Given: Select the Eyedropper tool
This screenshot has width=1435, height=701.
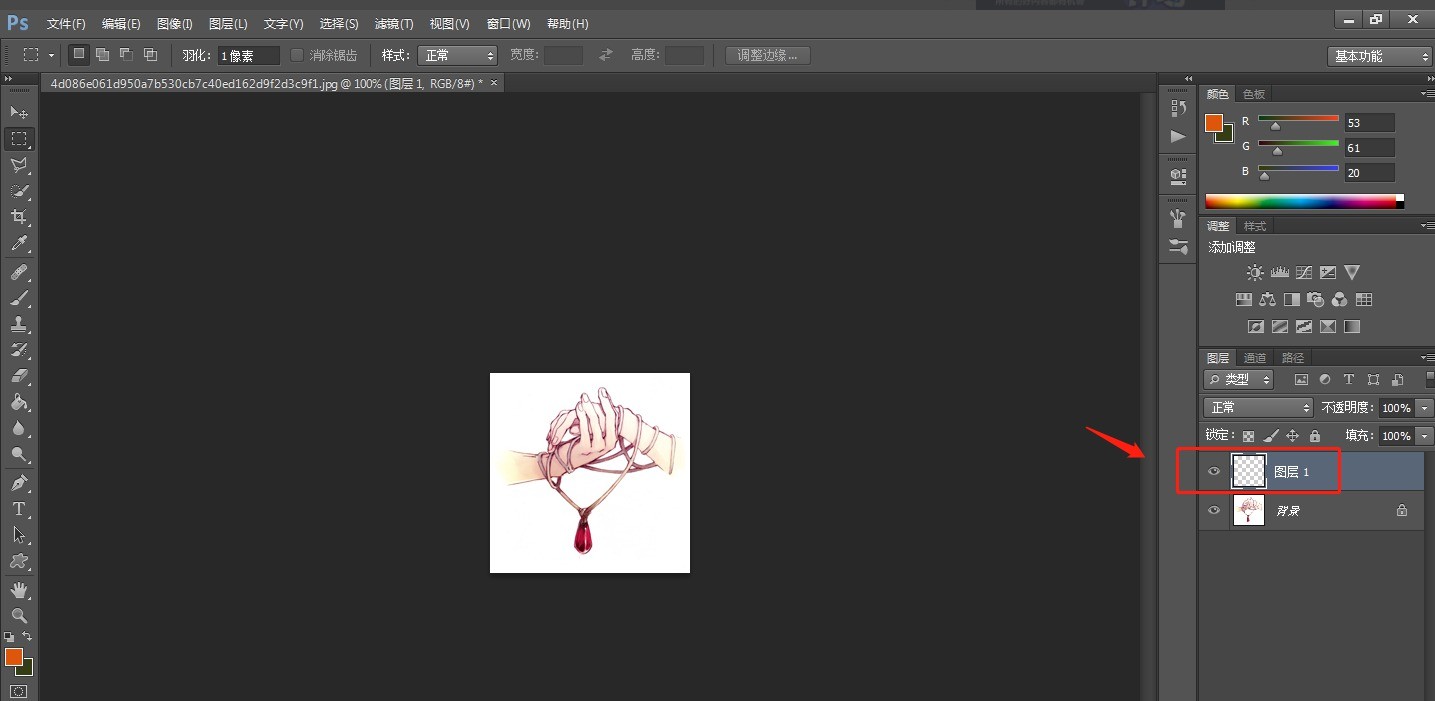Looking at the screenshot, I should point(18,243).
